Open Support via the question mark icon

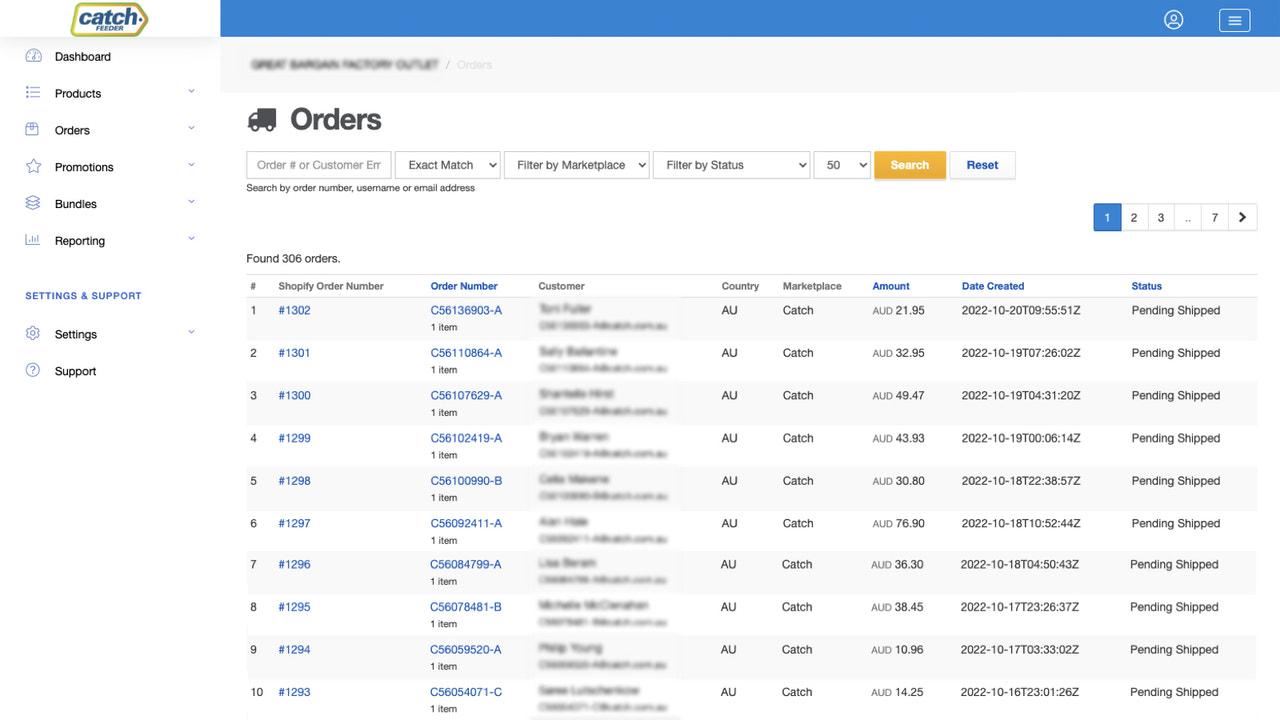(30, 371)
